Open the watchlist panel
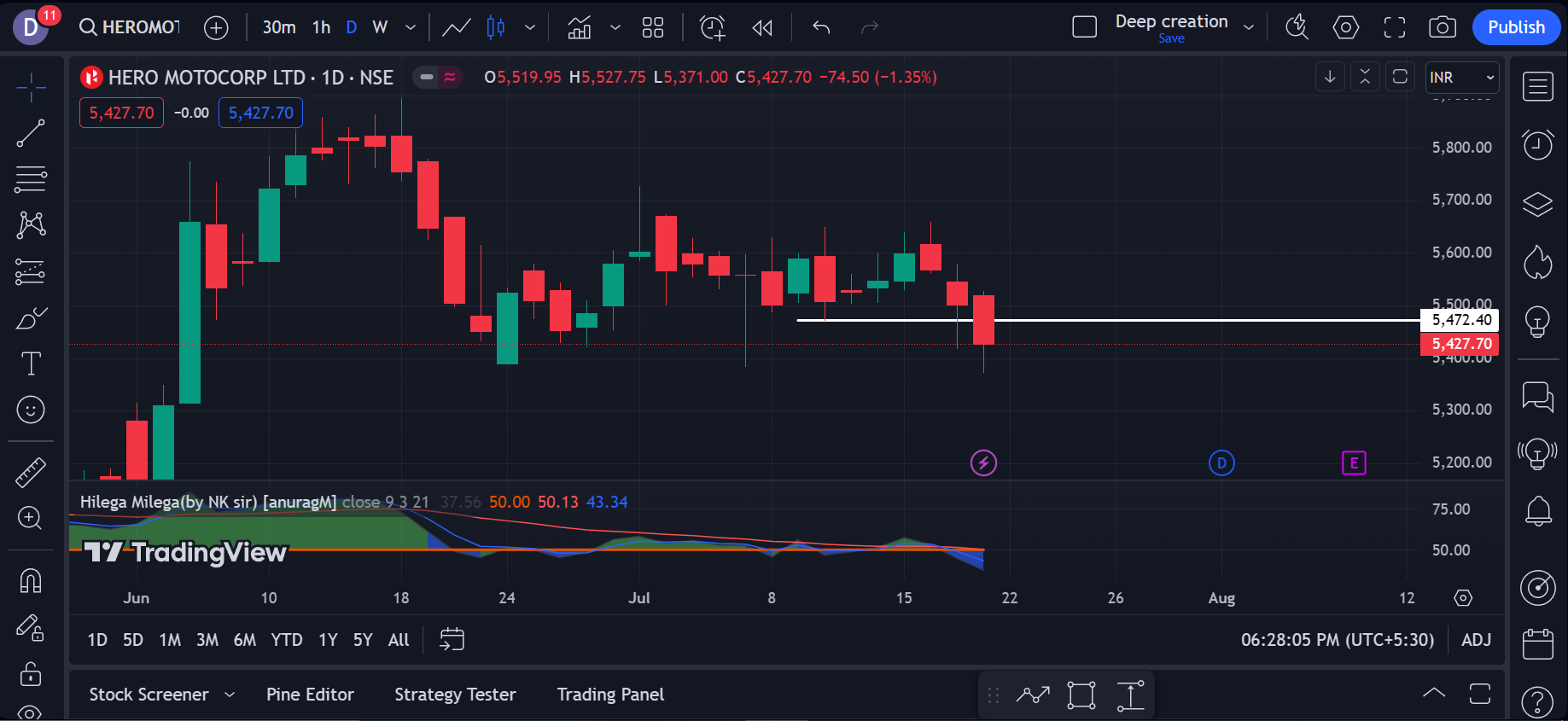Image resolution: width=1568 pixels, height=721 pixels. (x=1538, y=87)
